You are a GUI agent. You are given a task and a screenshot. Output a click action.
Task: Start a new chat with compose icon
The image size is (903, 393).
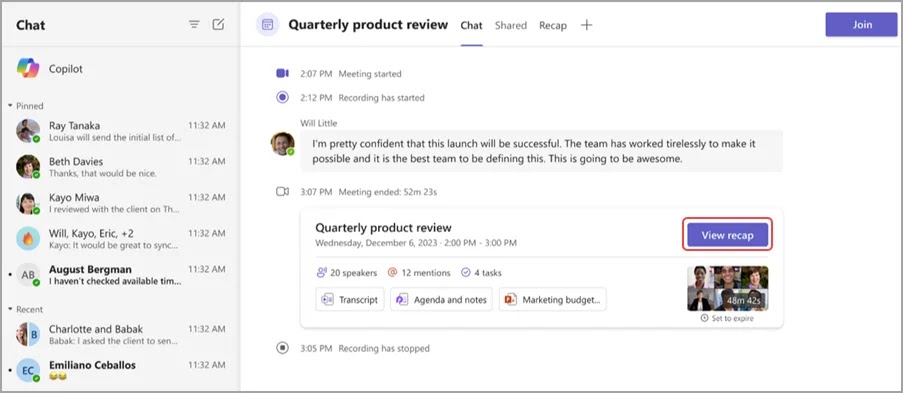coord(218,24)
